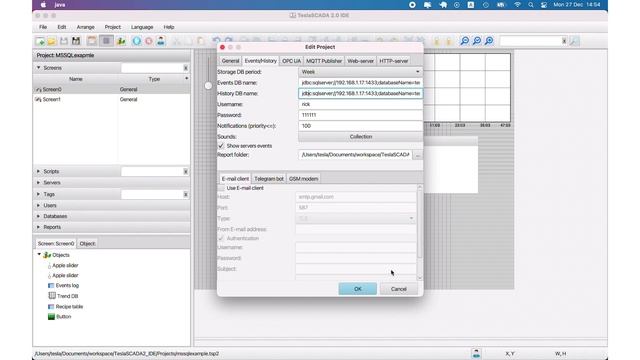The image size is (640, 360).
Task: Click the new screen window toolbar icon
Action: tap(92, 41)
